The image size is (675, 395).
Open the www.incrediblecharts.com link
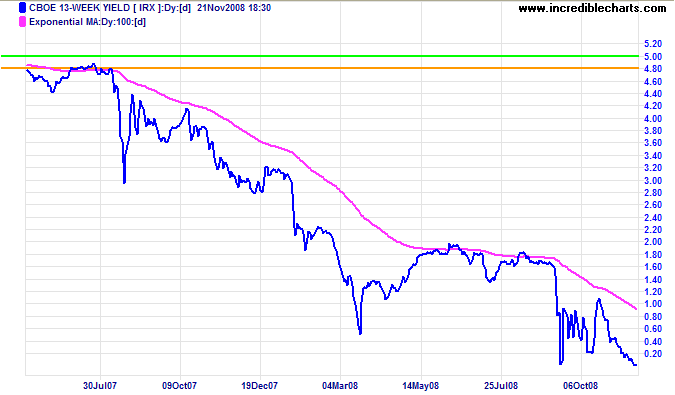[592, 8]
